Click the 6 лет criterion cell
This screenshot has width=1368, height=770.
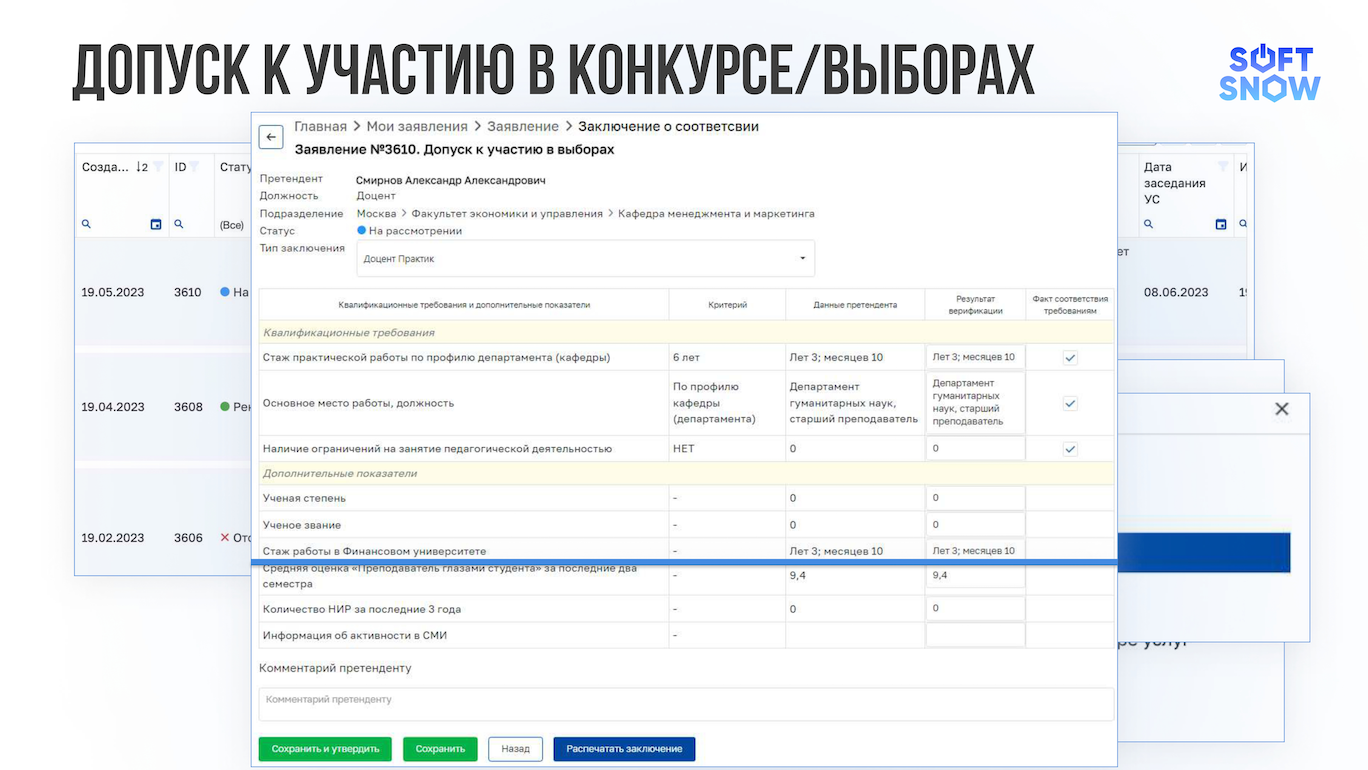726,357
